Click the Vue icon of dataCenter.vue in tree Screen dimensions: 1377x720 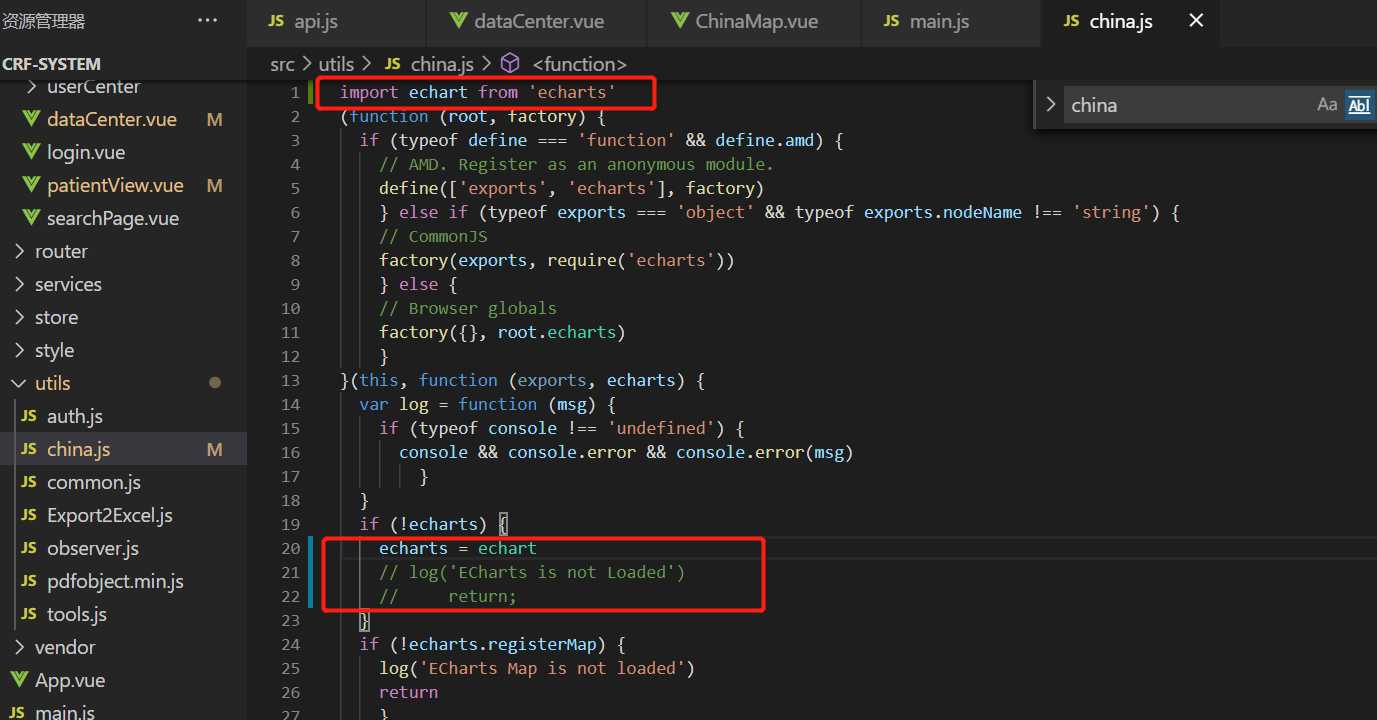[29, 120]
